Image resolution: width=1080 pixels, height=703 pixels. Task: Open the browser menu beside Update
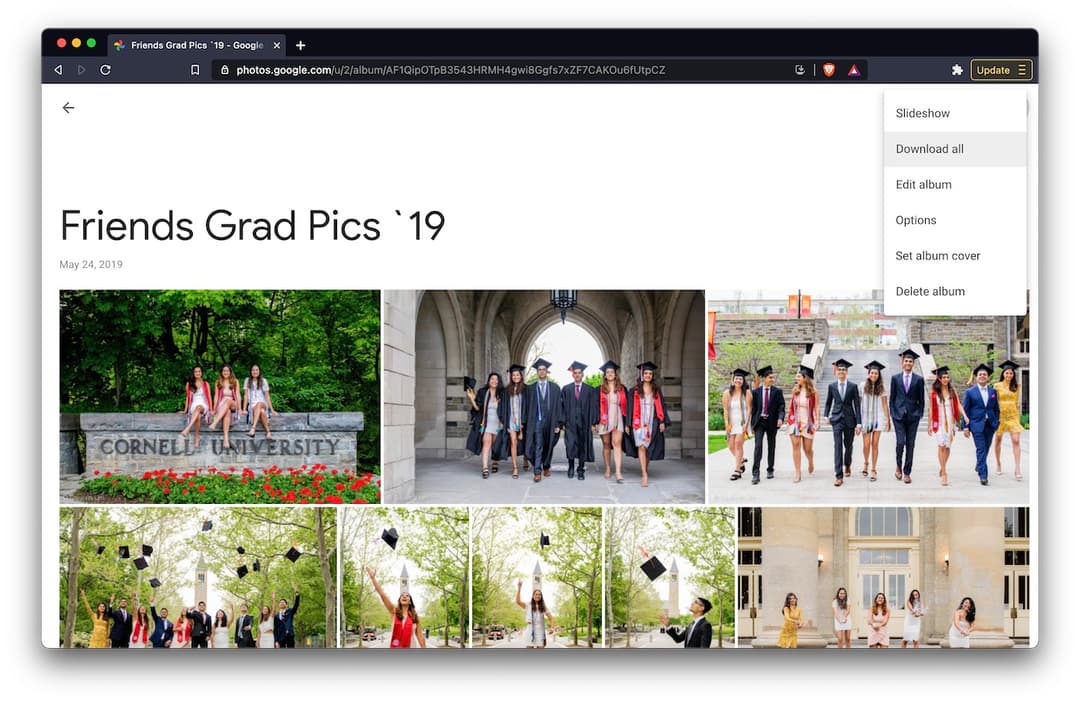pyautogui.click(x=1023, y=70)
